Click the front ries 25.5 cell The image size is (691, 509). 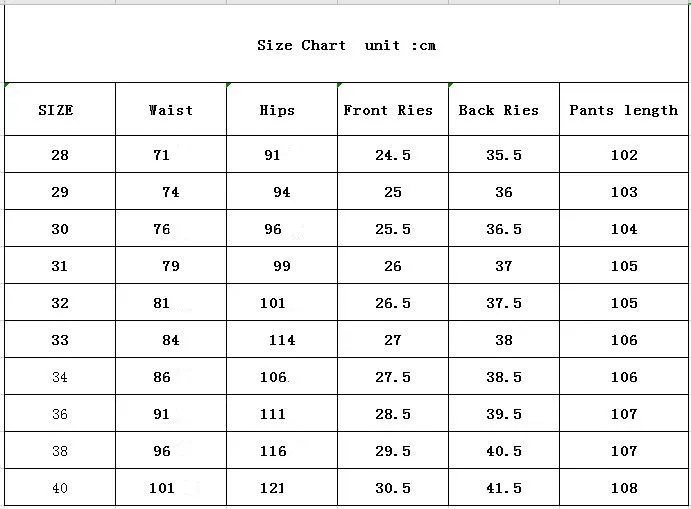(x=393, y=228)
